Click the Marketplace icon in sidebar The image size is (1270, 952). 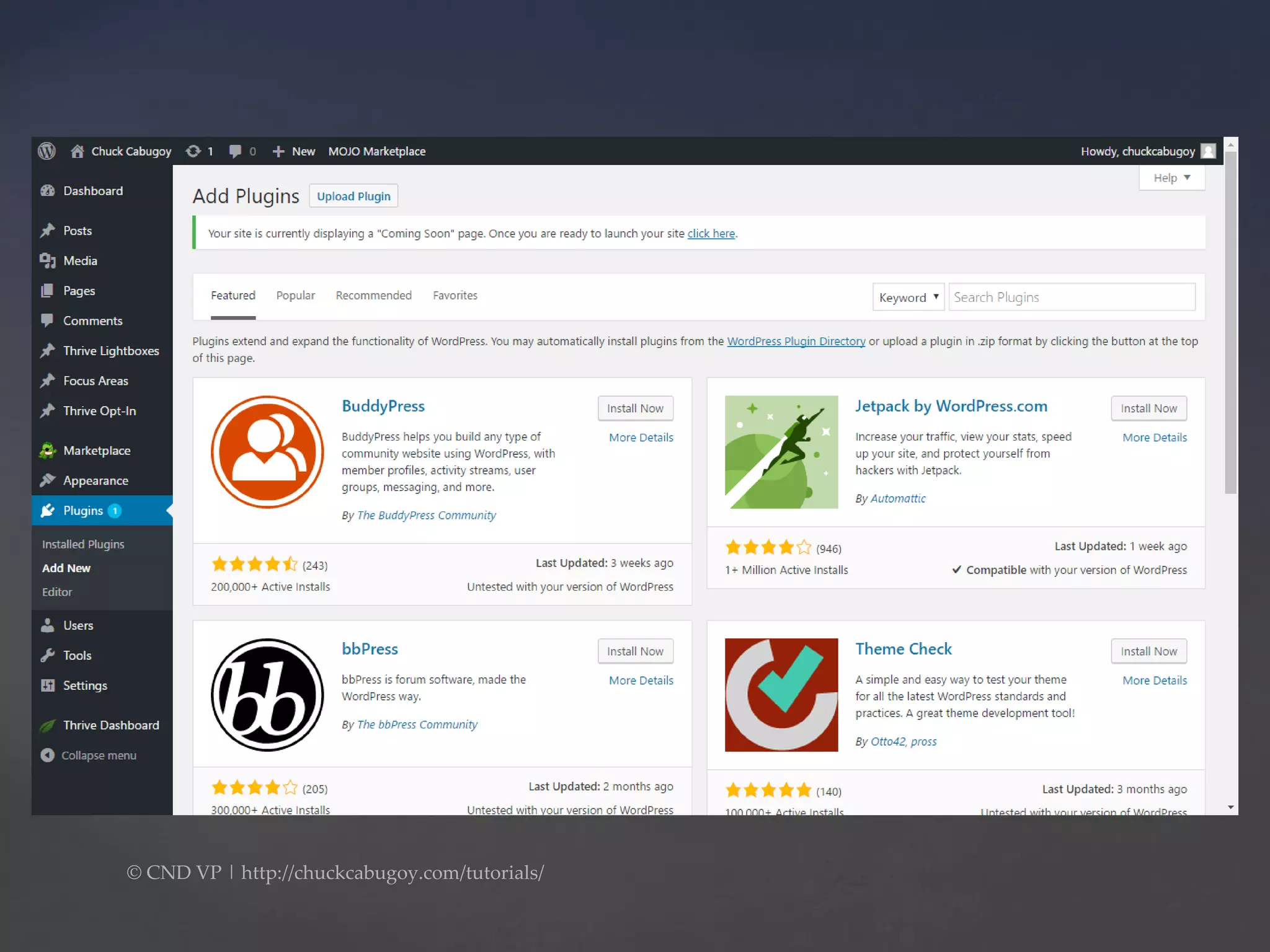point(48,451)
